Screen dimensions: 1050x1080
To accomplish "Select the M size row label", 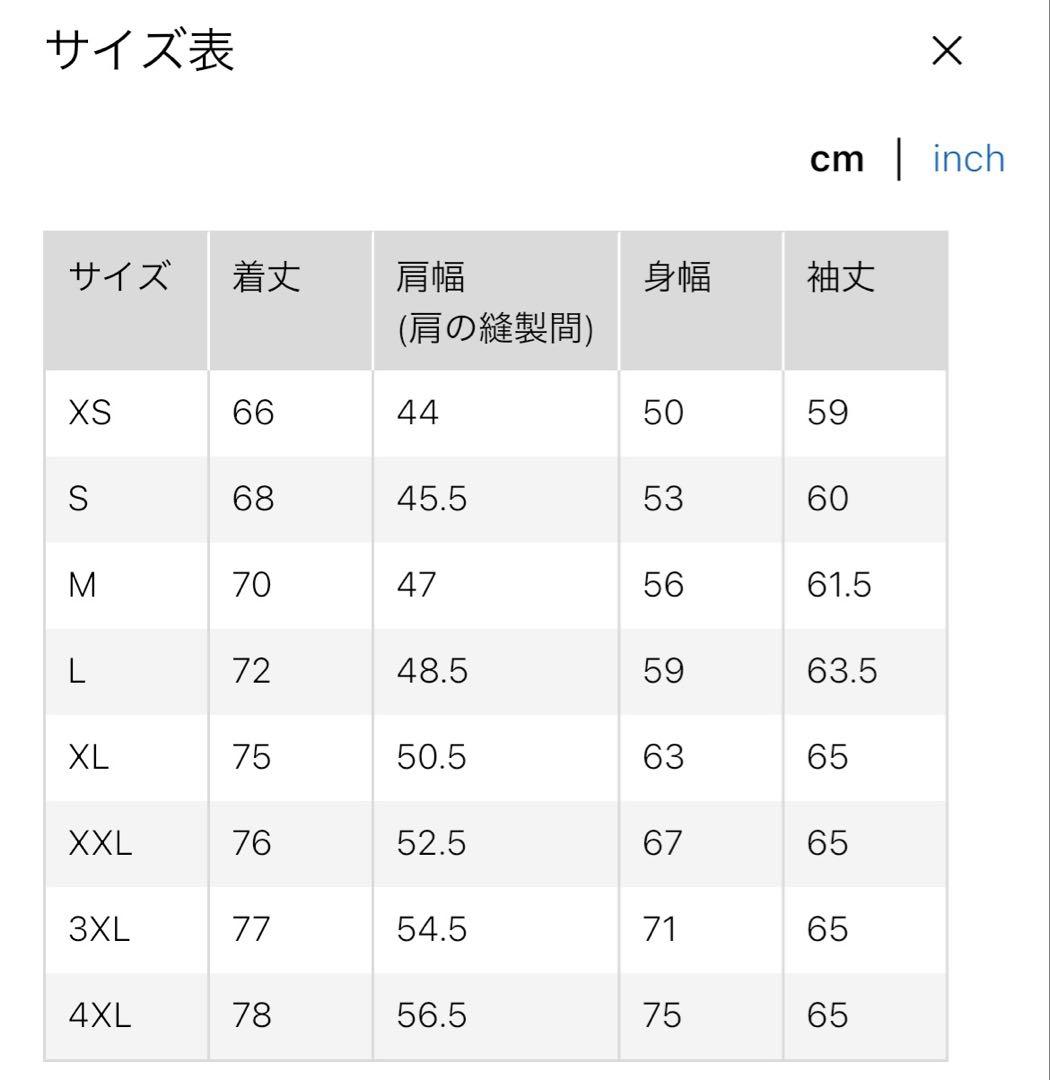I will coord(82,585).
